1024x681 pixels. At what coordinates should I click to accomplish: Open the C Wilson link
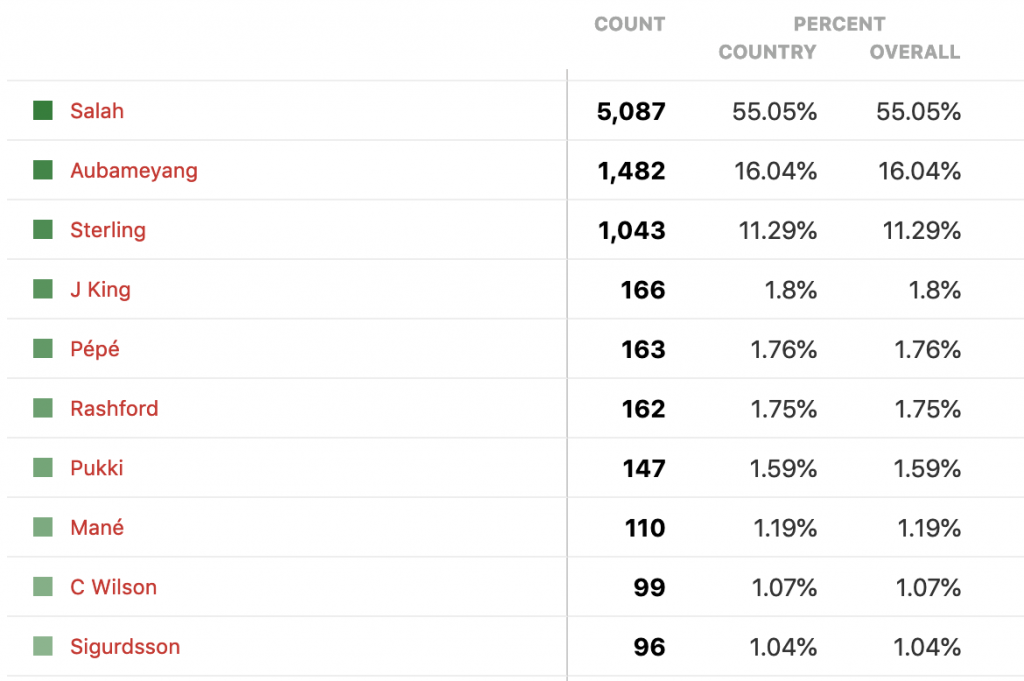click(114, 587)
